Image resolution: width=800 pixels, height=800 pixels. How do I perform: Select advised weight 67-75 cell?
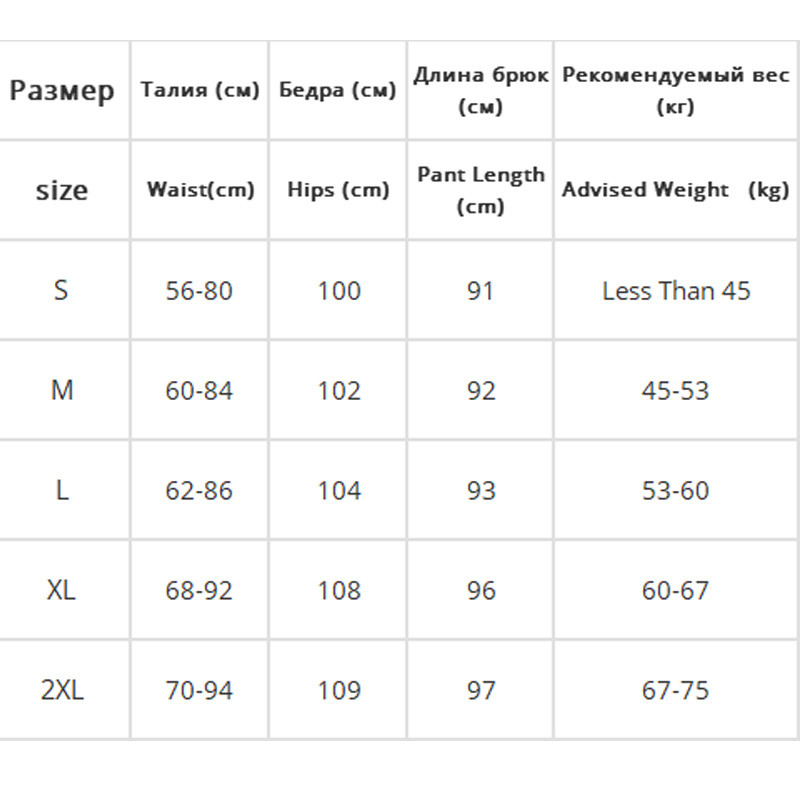coord(676,691)
